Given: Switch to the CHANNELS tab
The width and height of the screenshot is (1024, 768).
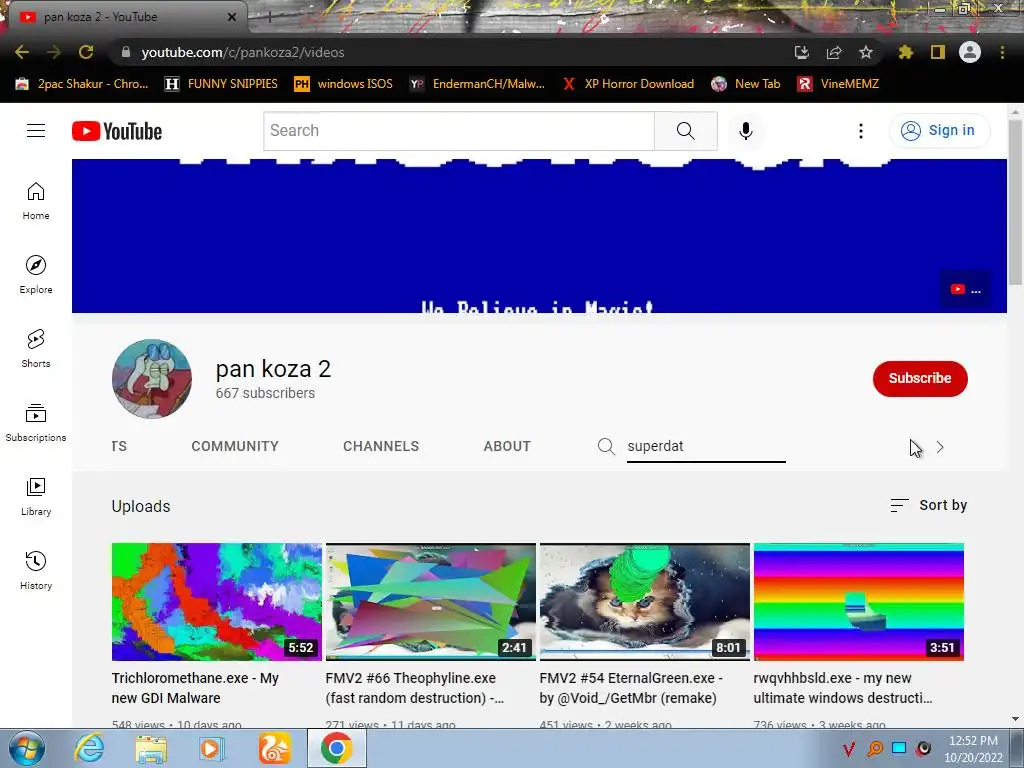Looking at the screenshot, I should pos(381,447).
